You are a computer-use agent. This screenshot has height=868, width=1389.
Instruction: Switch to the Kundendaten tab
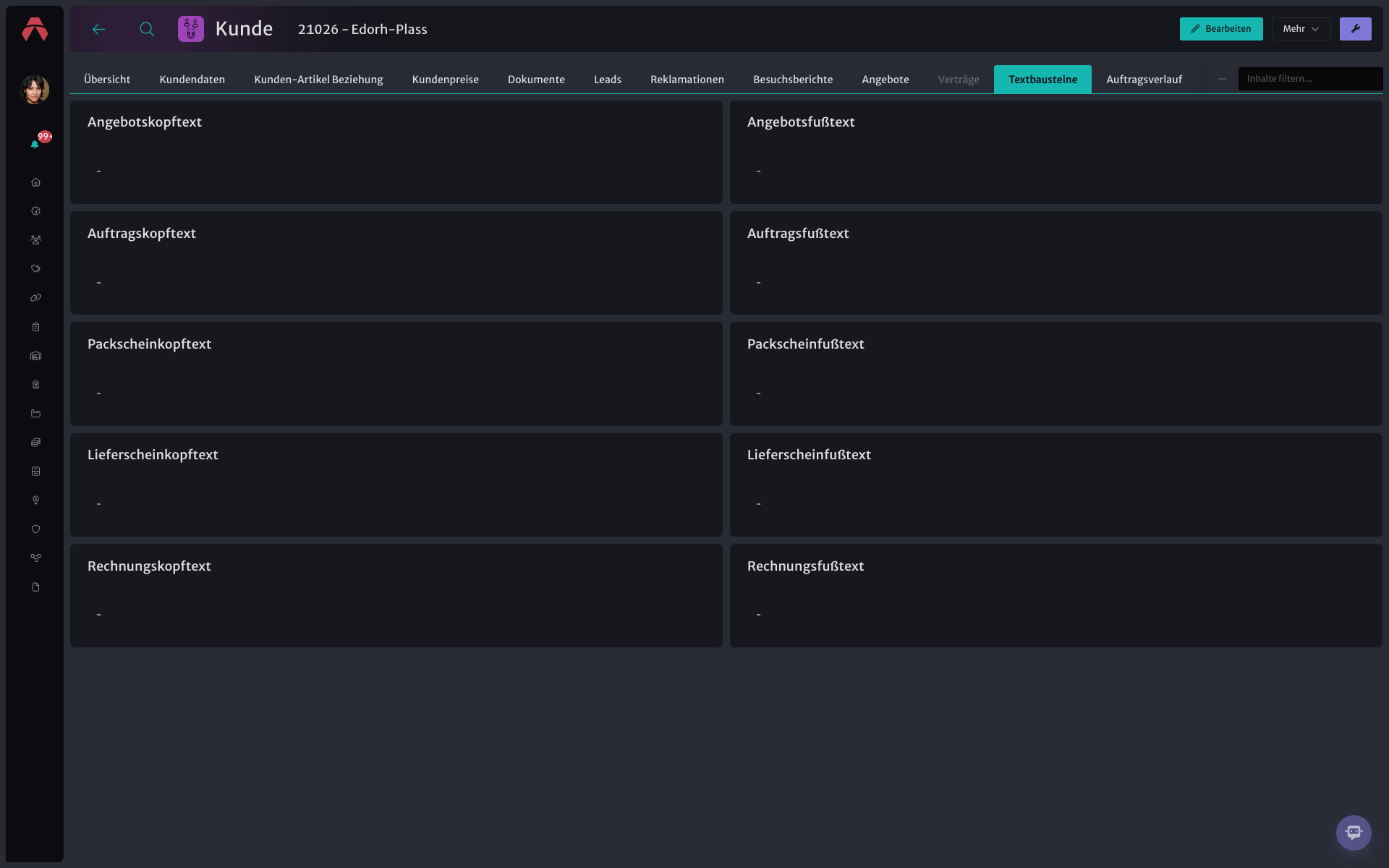192,80
